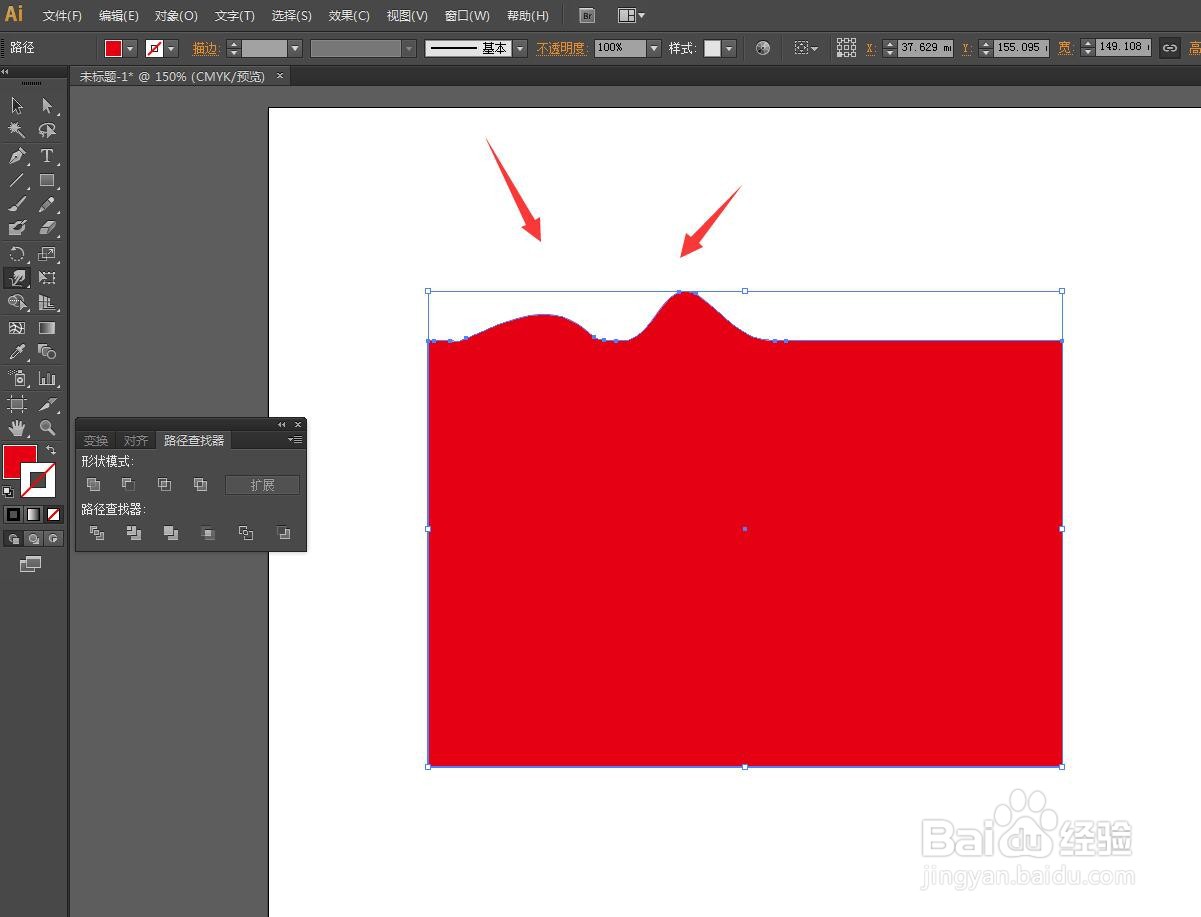The width and height of the screenshot is (1201, 917).
Task: Swap fill and stroke colors
Action: click(51, 451)
